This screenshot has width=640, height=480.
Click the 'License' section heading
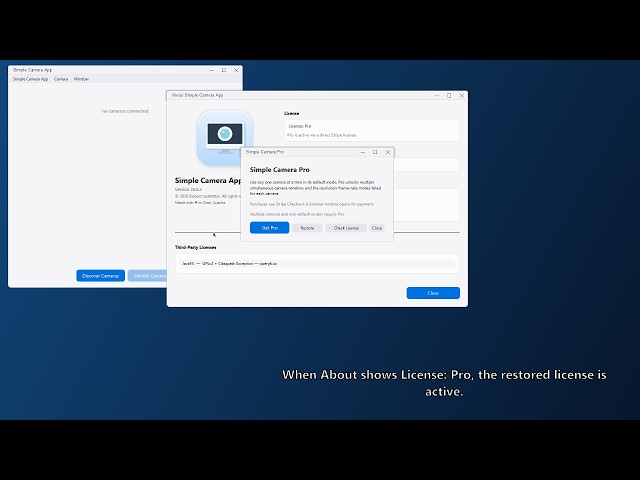point(291,113)
